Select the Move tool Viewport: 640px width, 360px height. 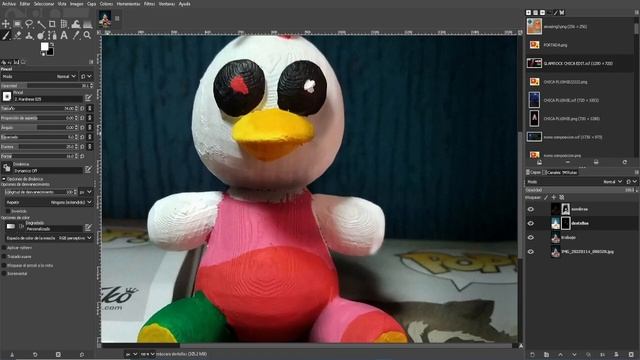click(x=6, y=24)
